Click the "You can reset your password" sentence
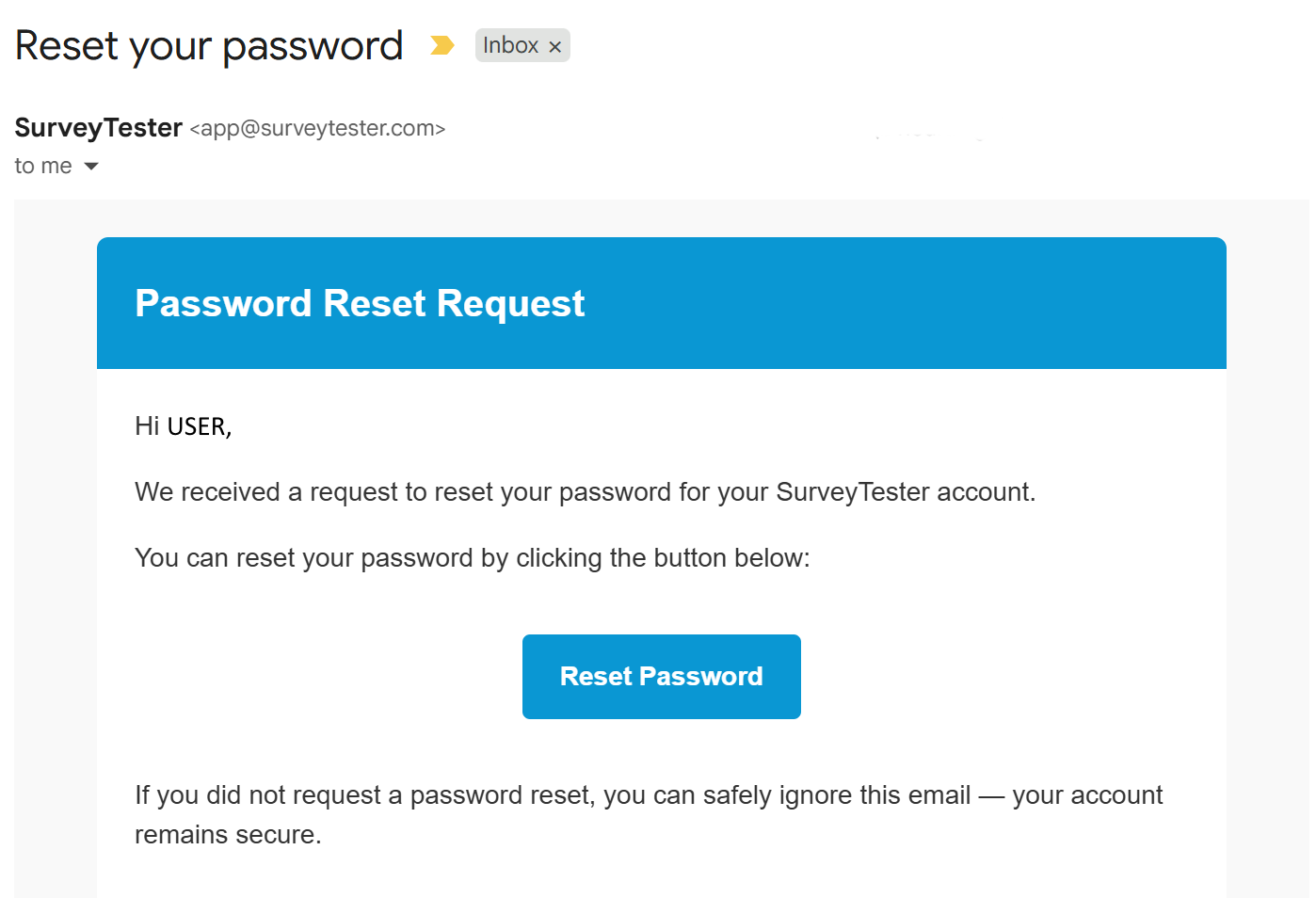The width and height of the screenshot is (1316, 898). (472, 558)
